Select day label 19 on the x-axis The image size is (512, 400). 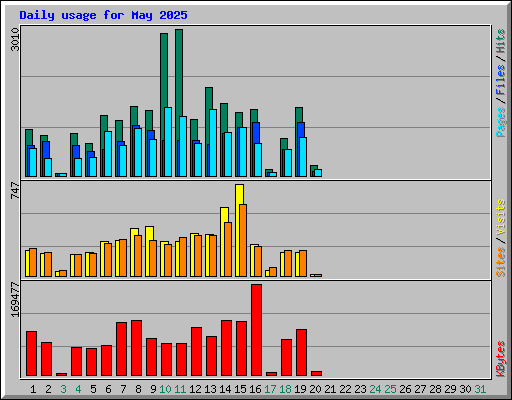coord(300,389)
